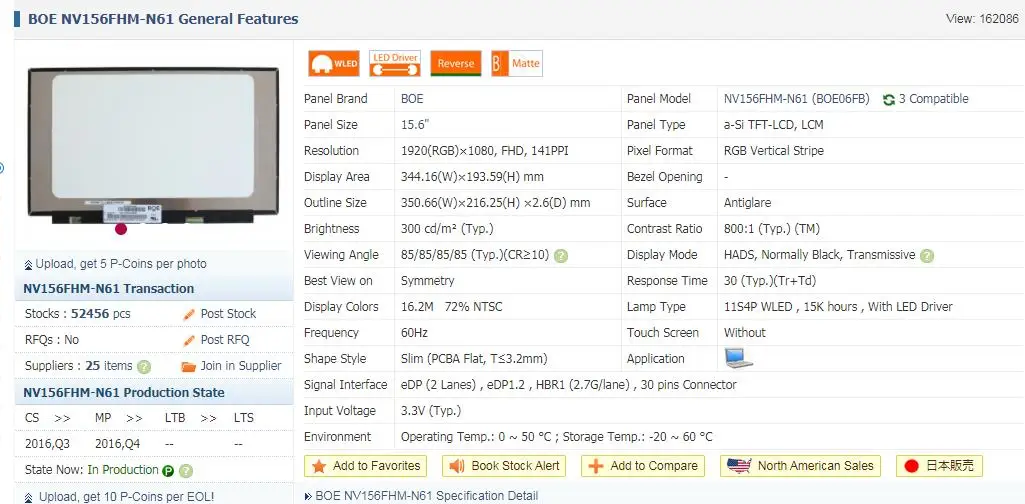Click the green P in-production icon
The image size is (1025, 504).
pos(168,471)
